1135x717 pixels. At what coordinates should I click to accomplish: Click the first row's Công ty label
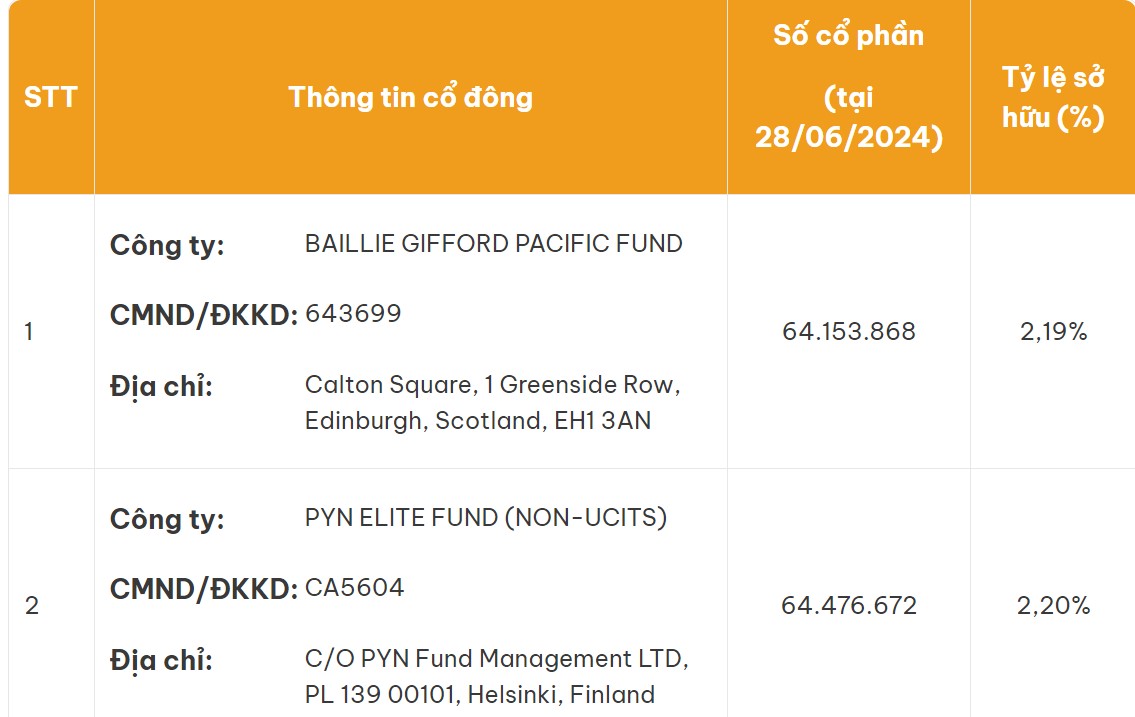[167, 245]
